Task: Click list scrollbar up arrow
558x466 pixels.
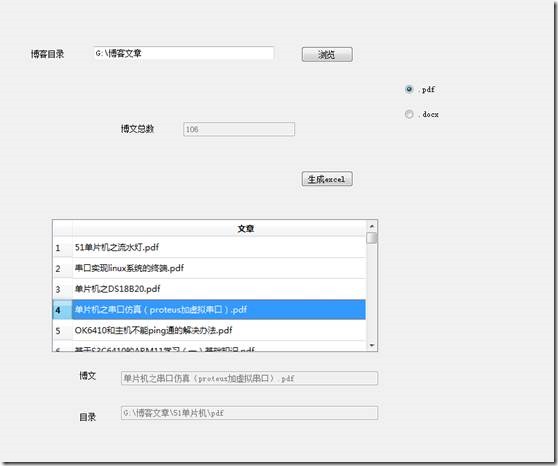Action: 372,226
